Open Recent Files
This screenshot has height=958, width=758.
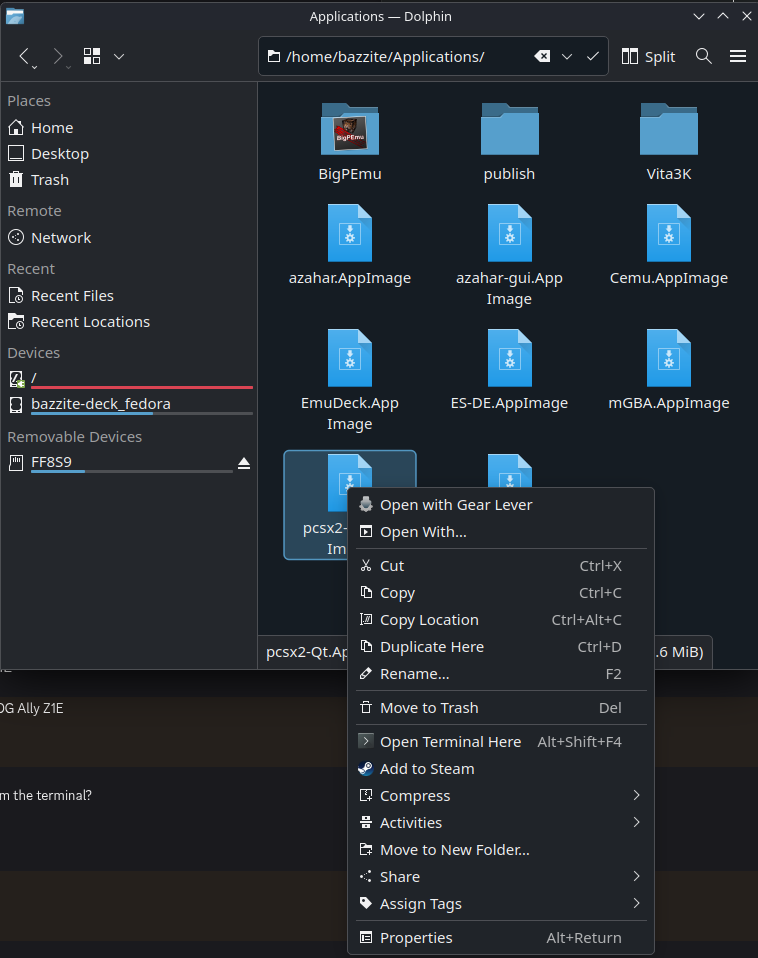pyautogui.click(x=127, y=296)
